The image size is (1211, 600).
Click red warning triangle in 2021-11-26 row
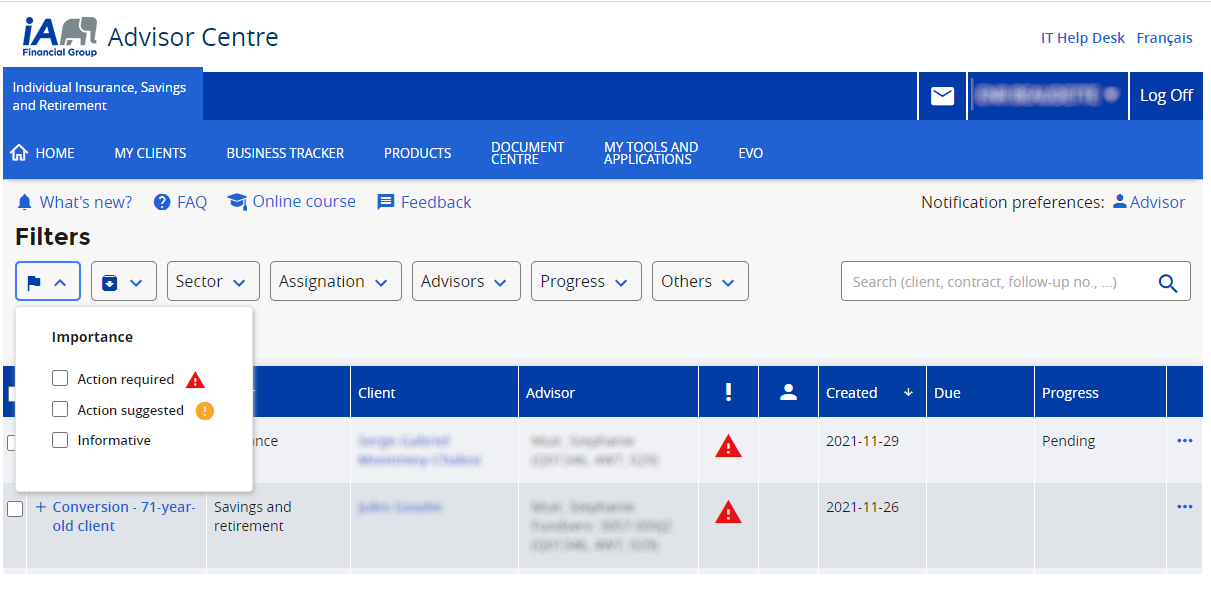(728, 512)
